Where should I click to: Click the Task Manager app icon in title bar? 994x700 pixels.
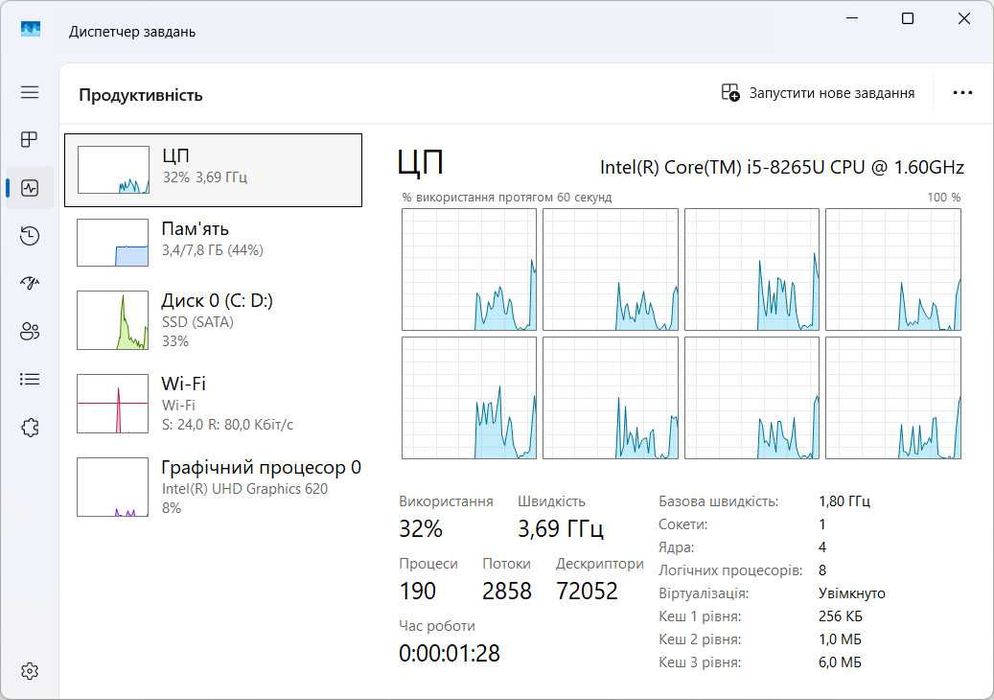[x=30, y=29]
